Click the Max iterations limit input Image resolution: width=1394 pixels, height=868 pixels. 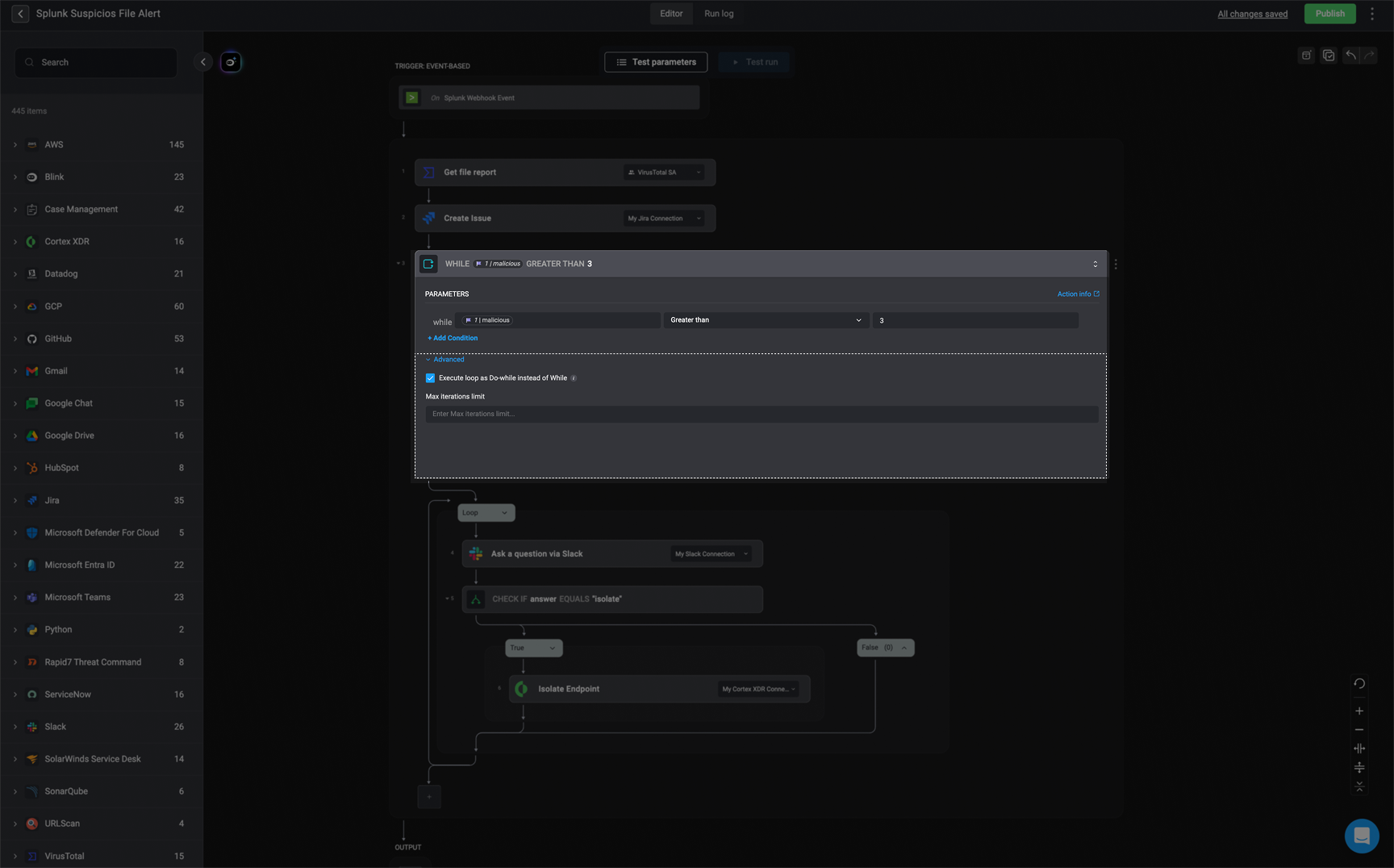point(762,414)
